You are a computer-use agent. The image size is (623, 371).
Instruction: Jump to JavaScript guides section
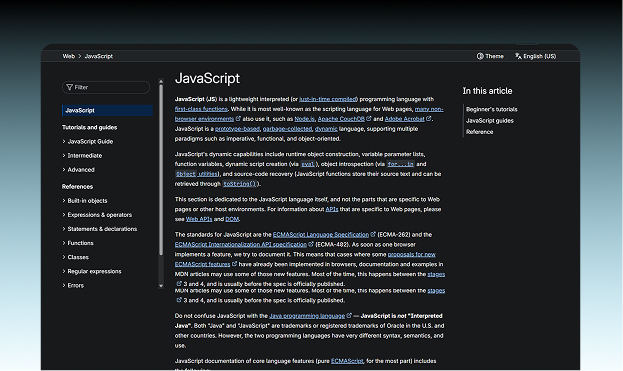(x=490, y=121)
